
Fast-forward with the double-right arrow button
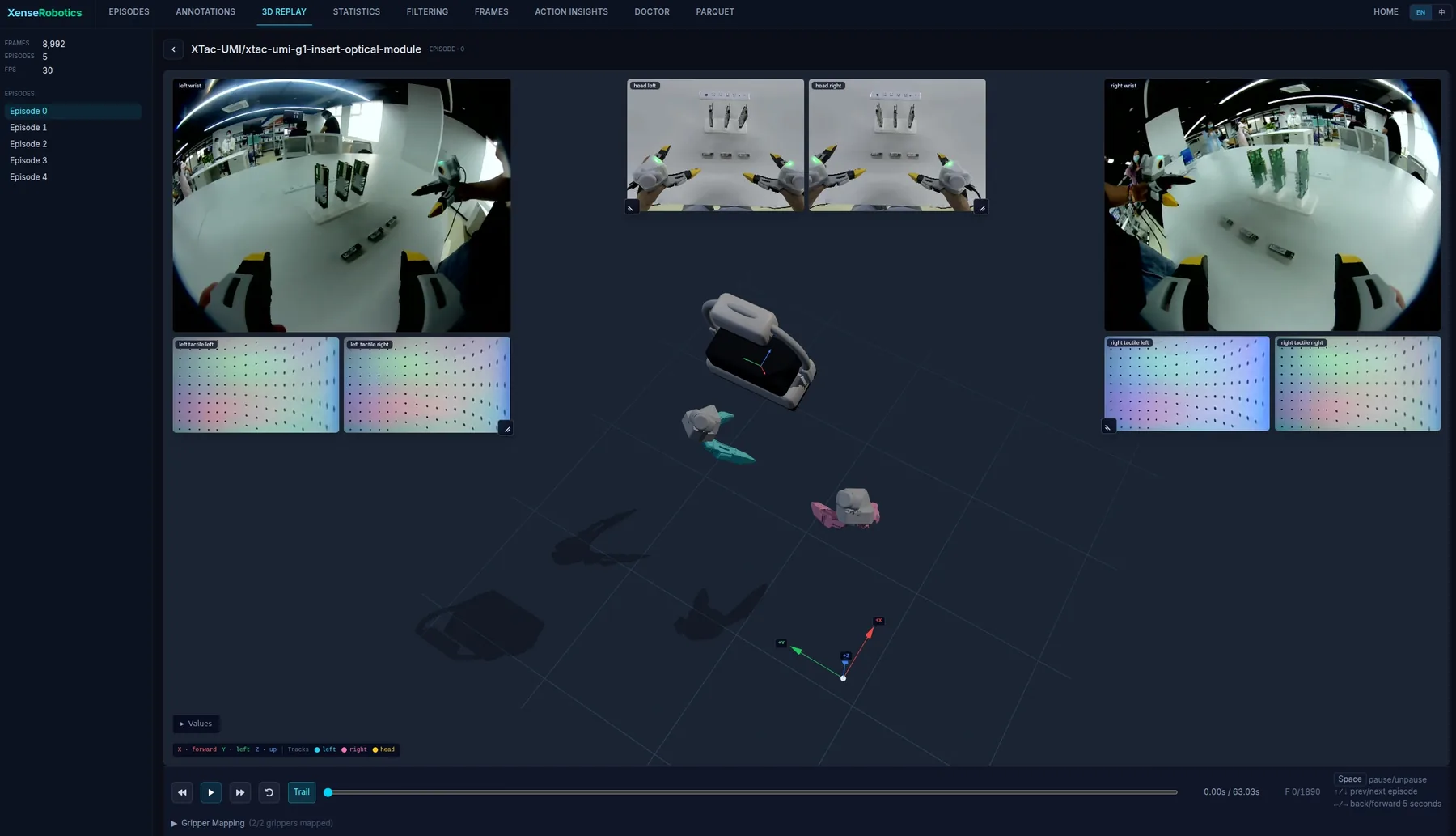[240, 792]
